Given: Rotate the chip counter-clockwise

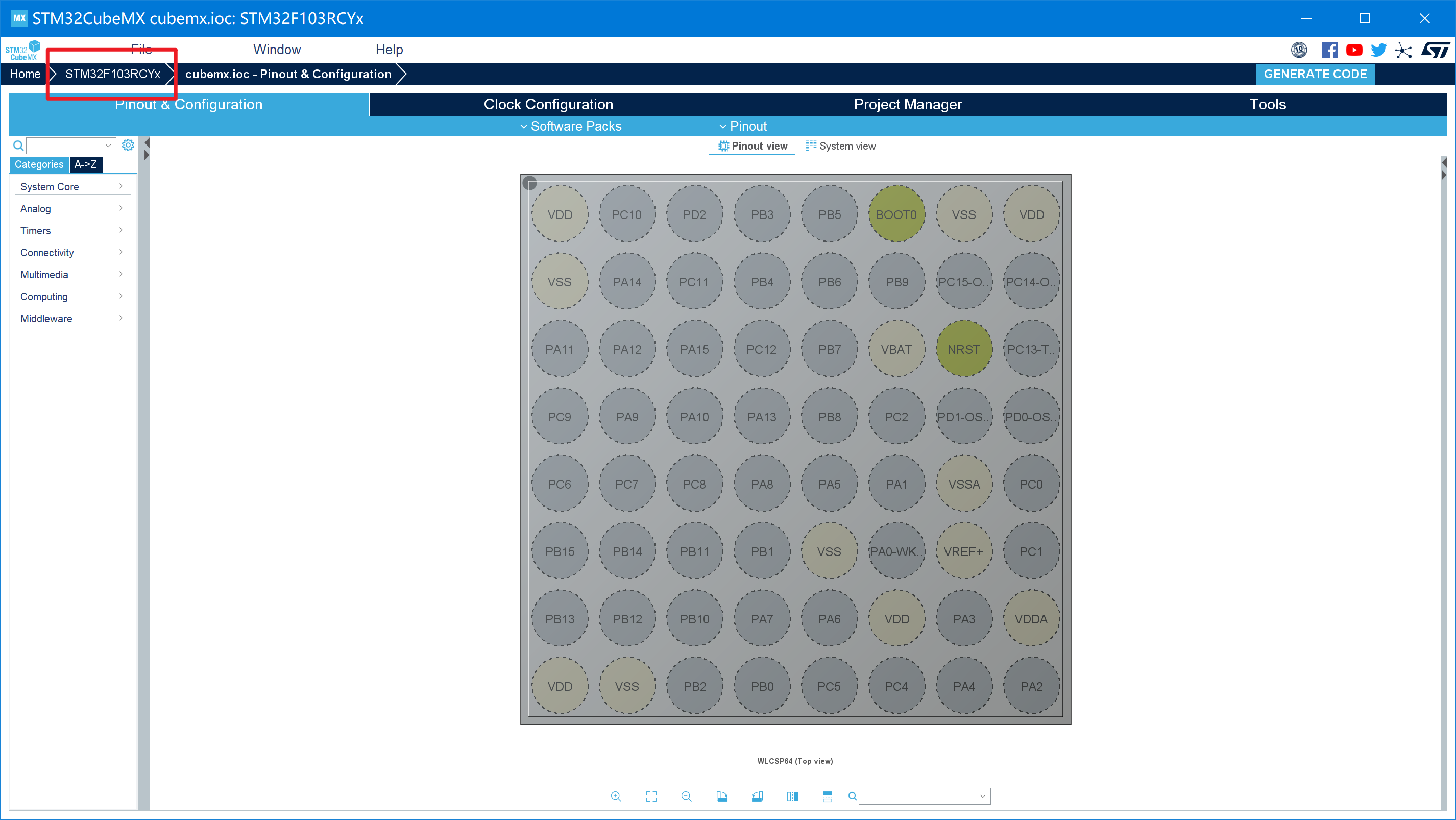Looking at the screenshot, I should tap(758, 795).
